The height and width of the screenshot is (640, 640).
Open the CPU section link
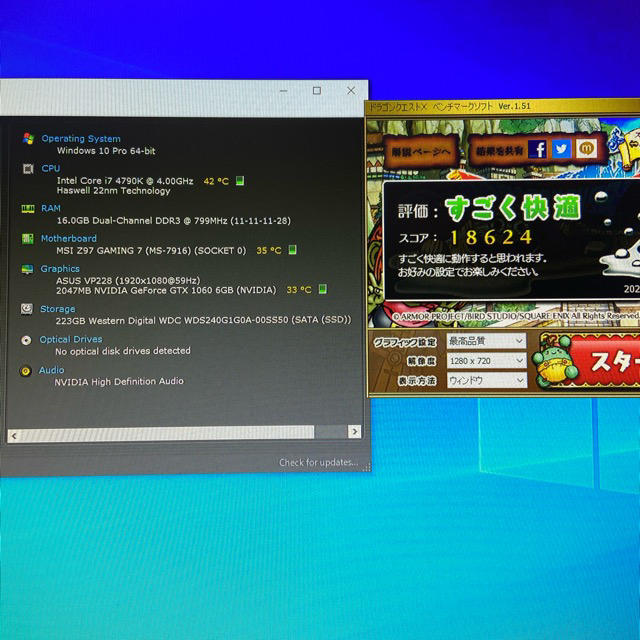51,169
